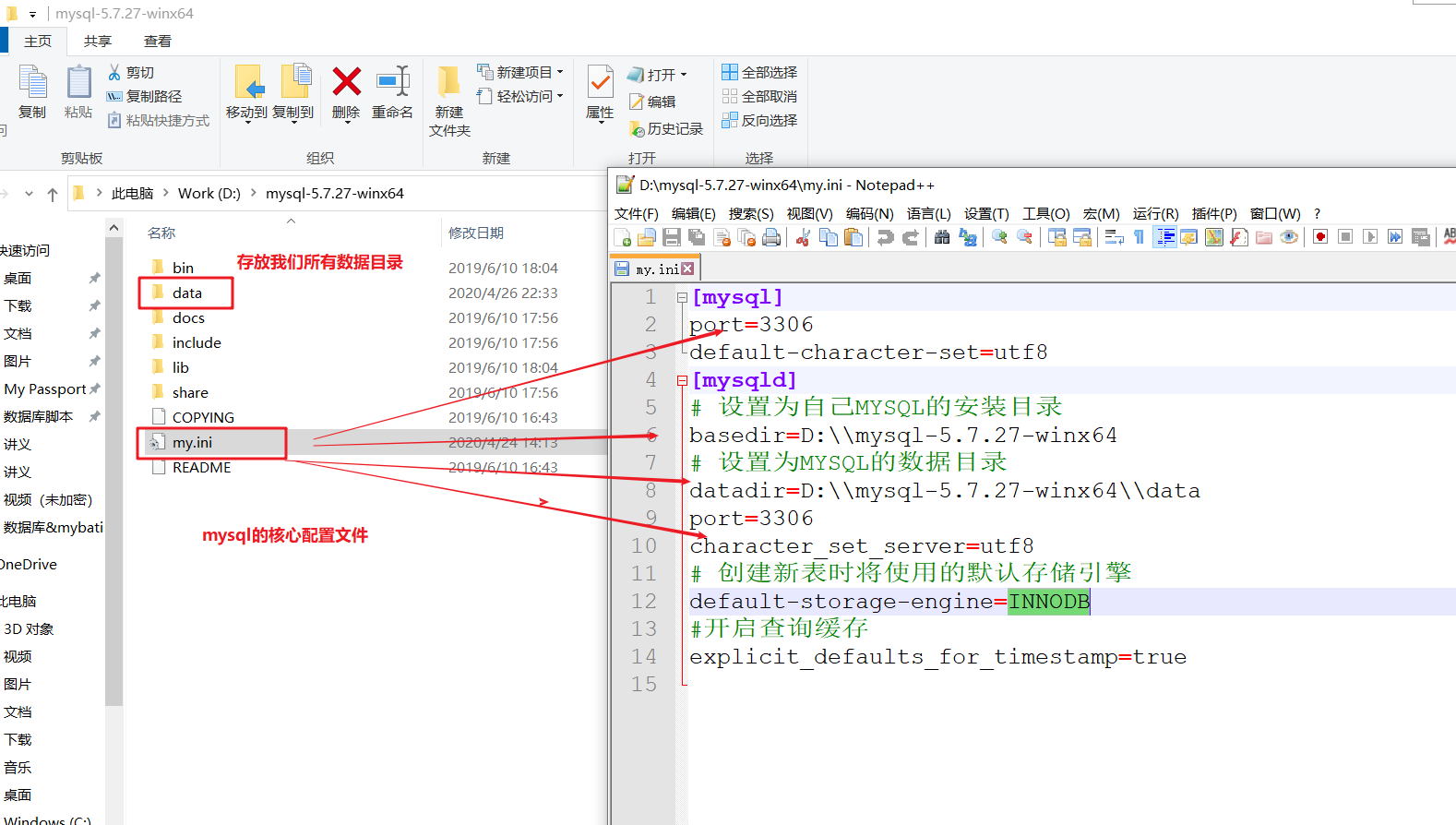Click the Rename icon in Explorer ribbon
1456x825 pixels.
point(393,82)
